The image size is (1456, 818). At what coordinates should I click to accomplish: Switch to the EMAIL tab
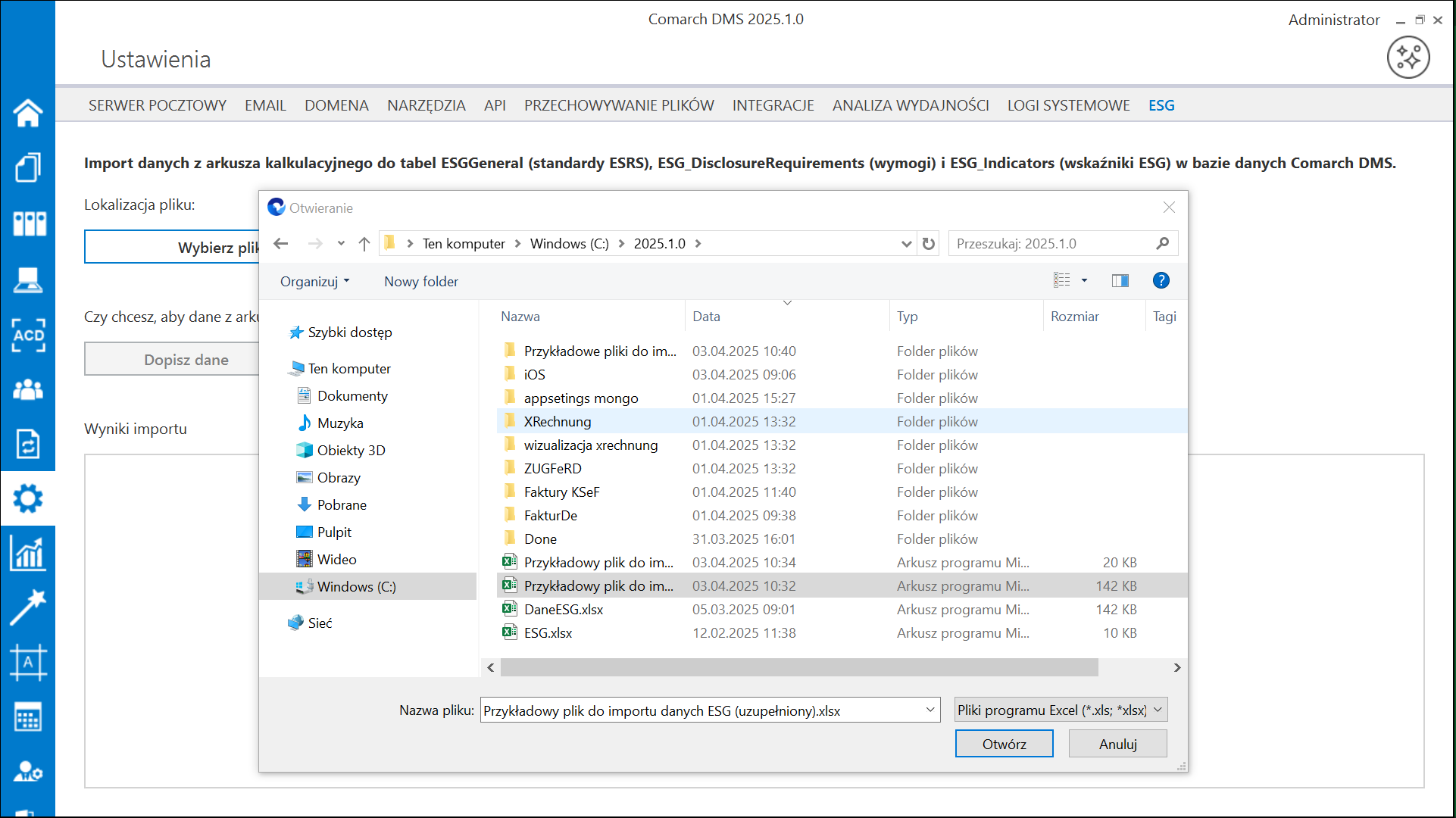[x=265, y=105]
